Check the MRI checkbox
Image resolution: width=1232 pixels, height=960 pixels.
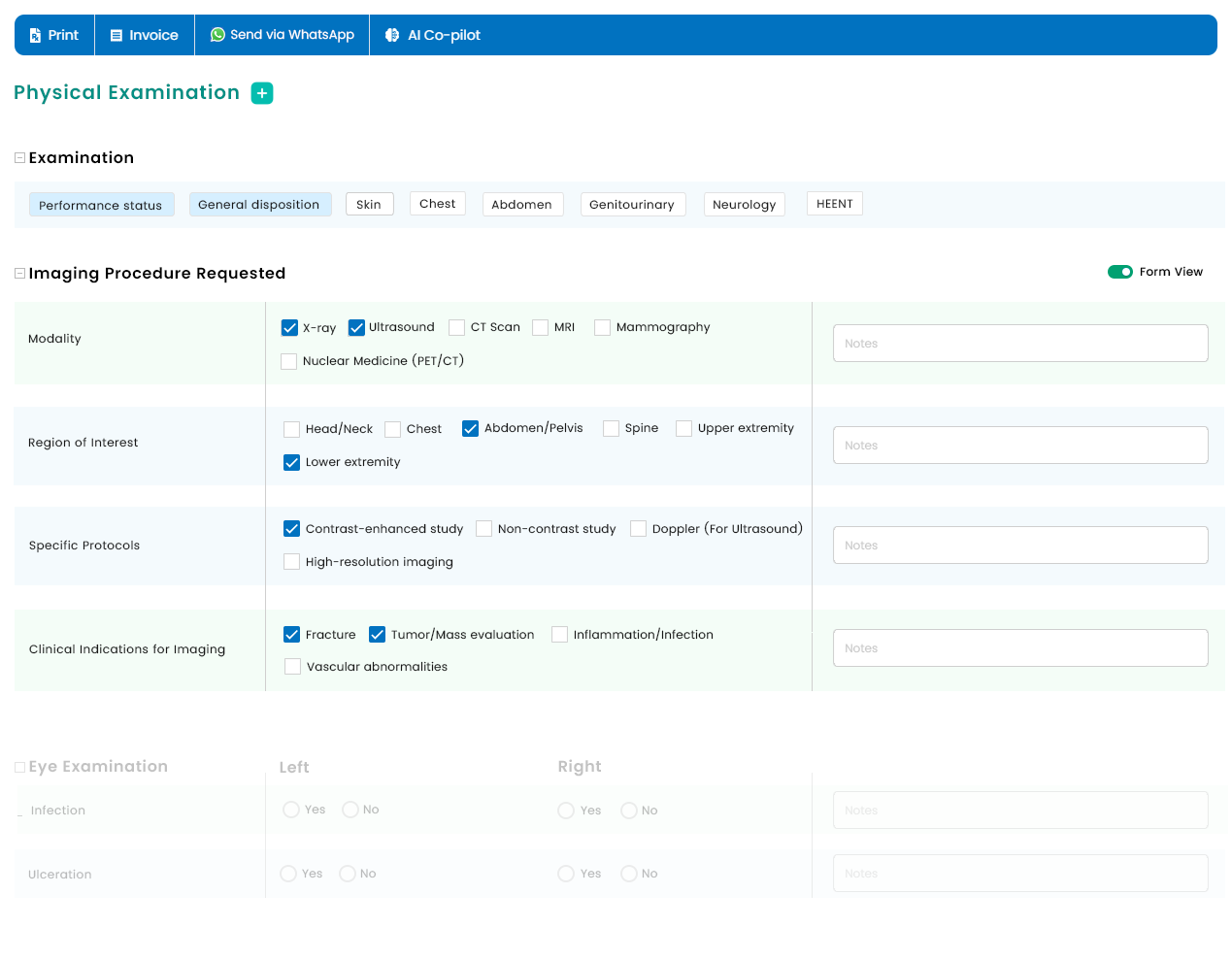tap(541, 328)
